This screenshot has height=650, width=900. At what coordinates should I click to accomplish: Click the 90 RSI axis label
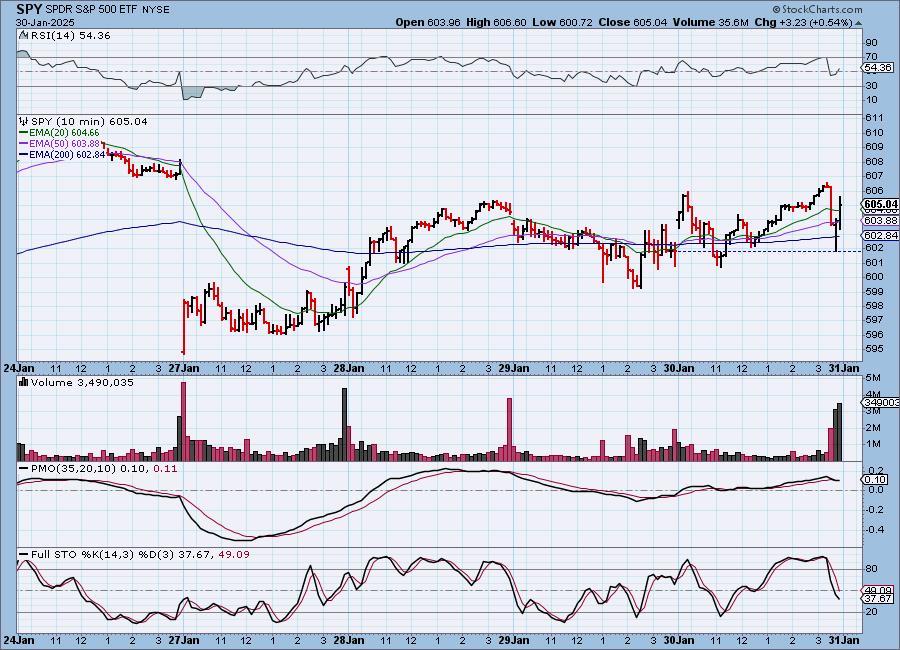[872, 42]
